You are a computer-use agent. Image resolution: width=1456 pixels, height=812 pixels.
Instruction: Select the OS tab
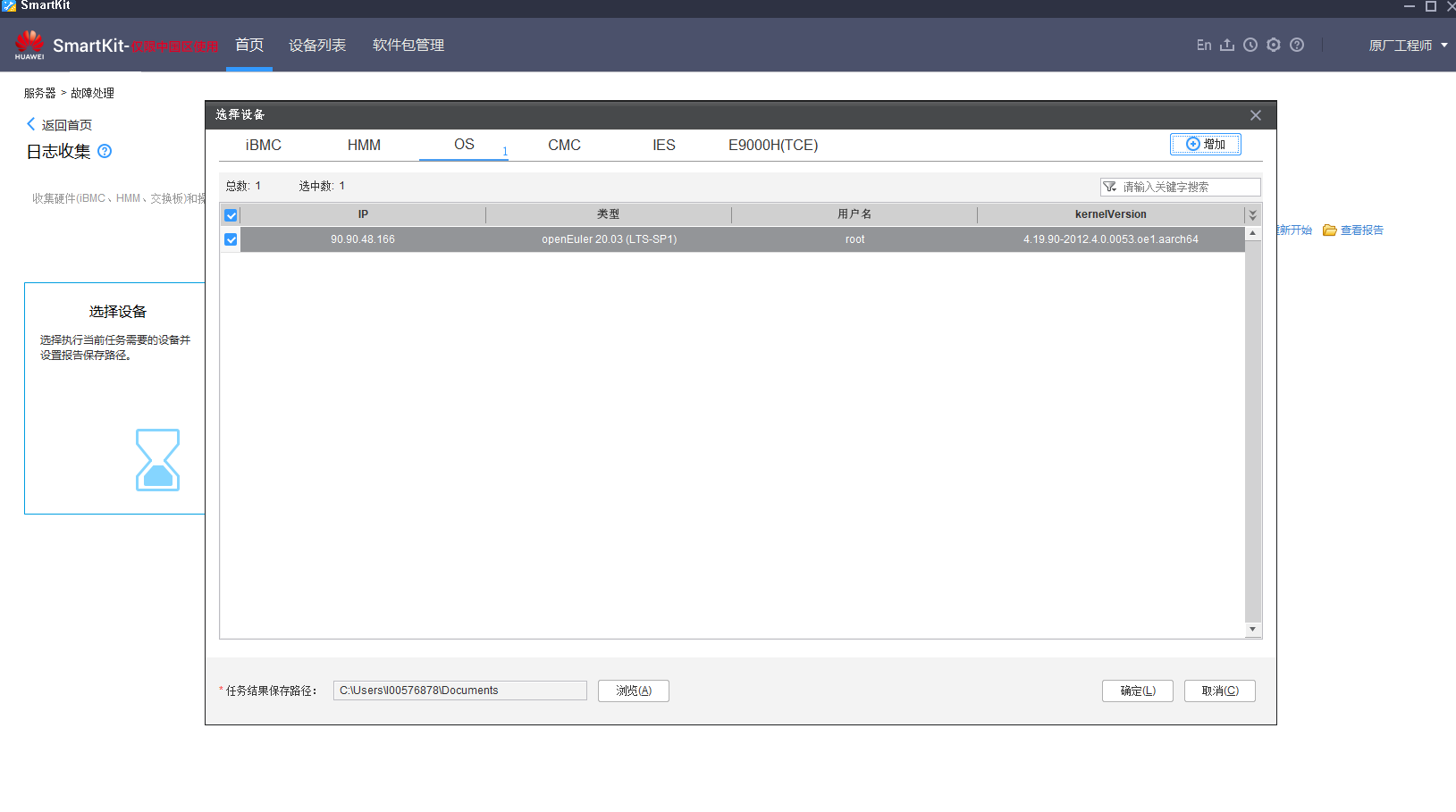464,145
